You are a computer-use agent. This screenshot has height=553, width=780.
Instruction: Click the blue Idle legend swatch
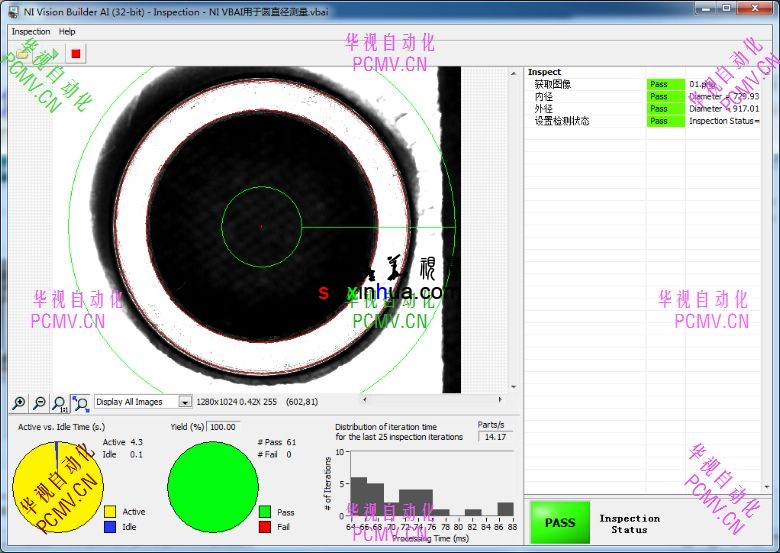pyautogui.click(x=110, y=527)
